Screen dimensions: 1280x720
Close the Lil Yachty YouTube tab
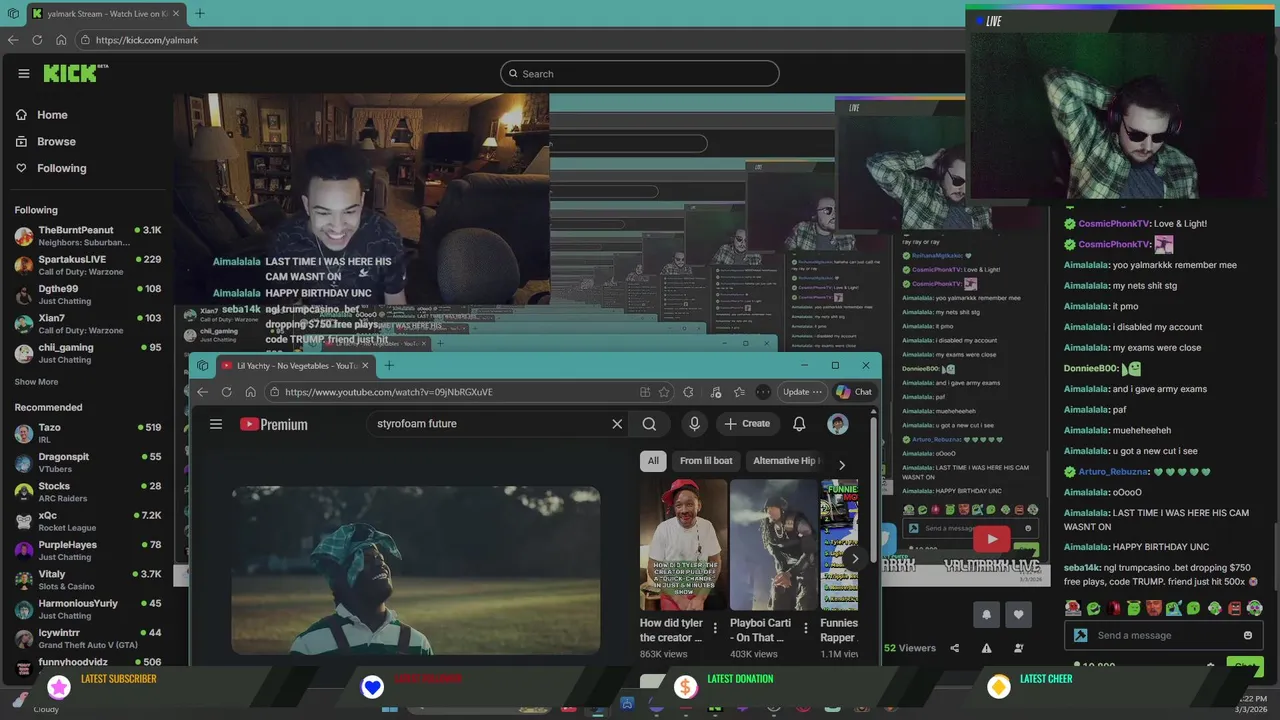coord(365,365)
